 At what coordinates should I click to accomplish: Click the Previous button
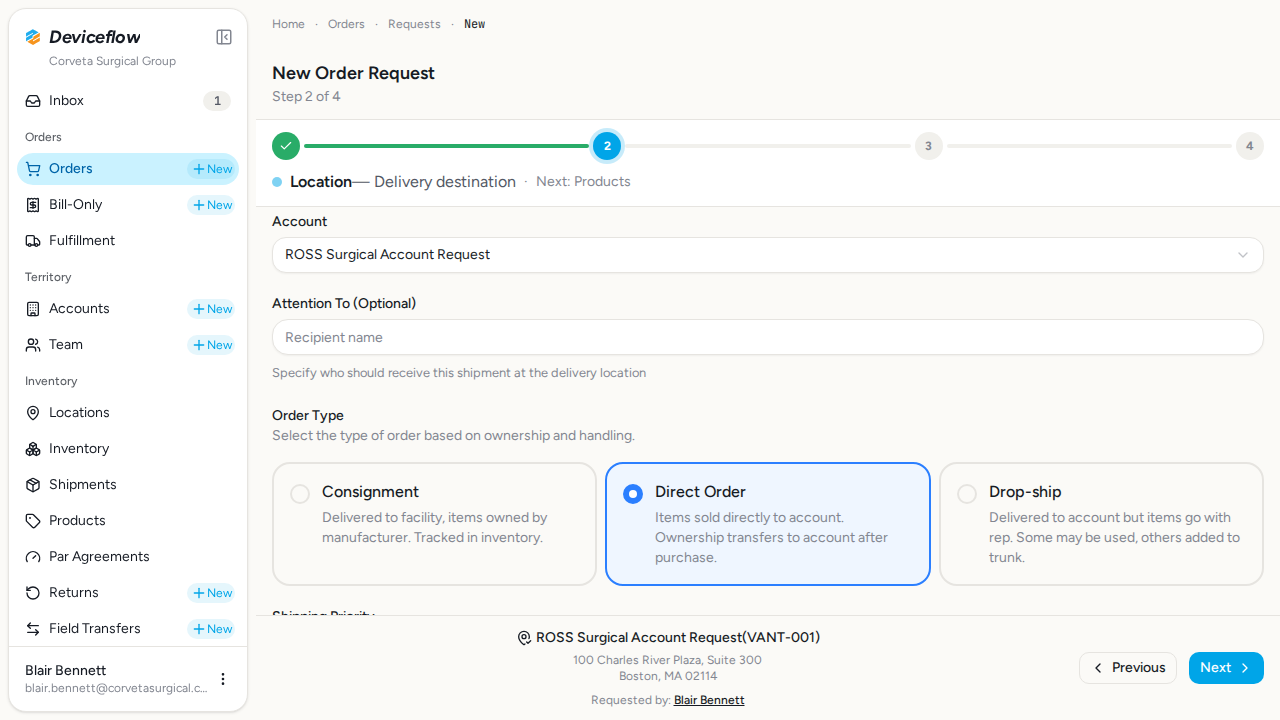(x=1128, y=668)
